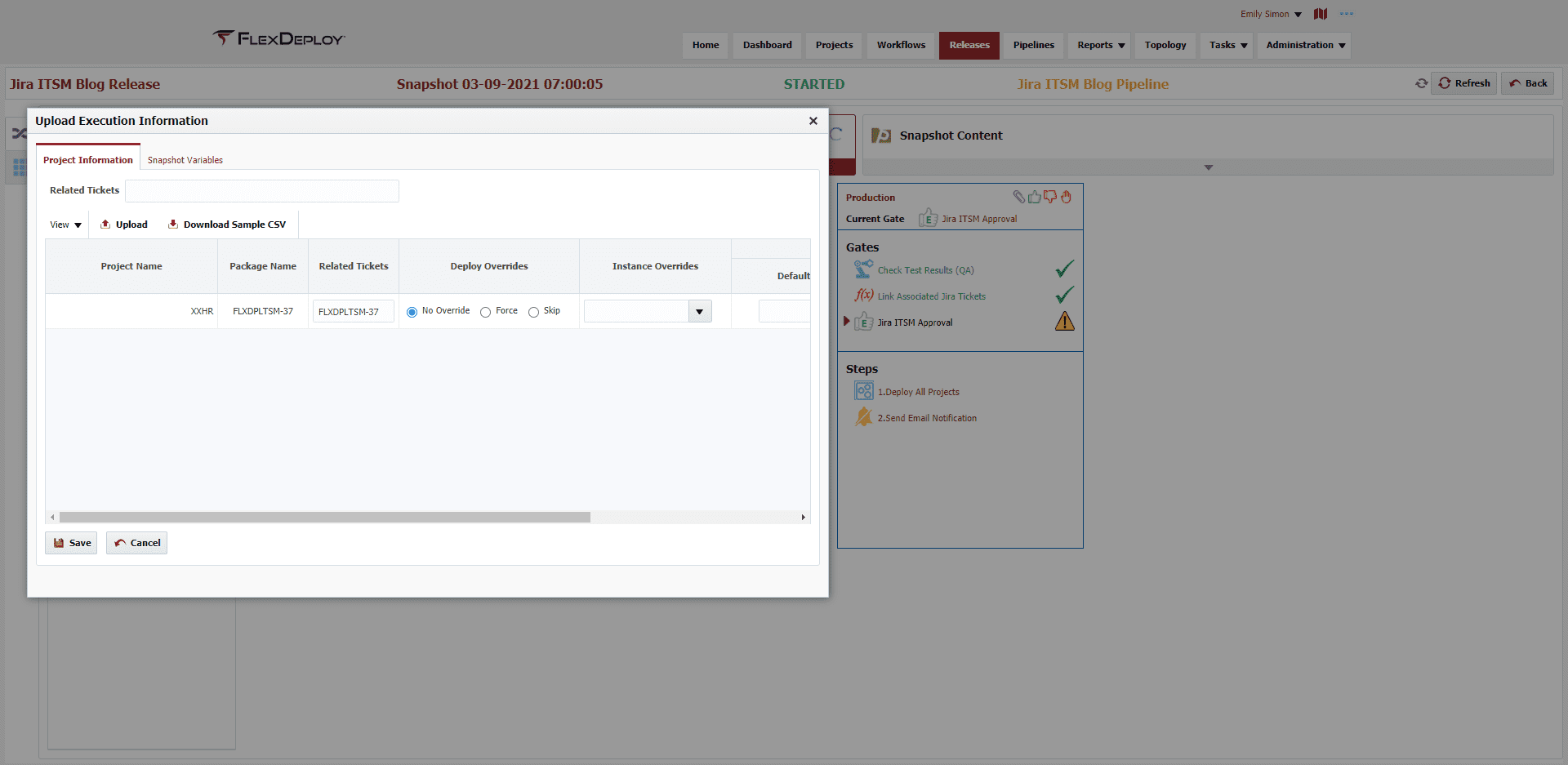Select the No Override radio button

(412, 312)
